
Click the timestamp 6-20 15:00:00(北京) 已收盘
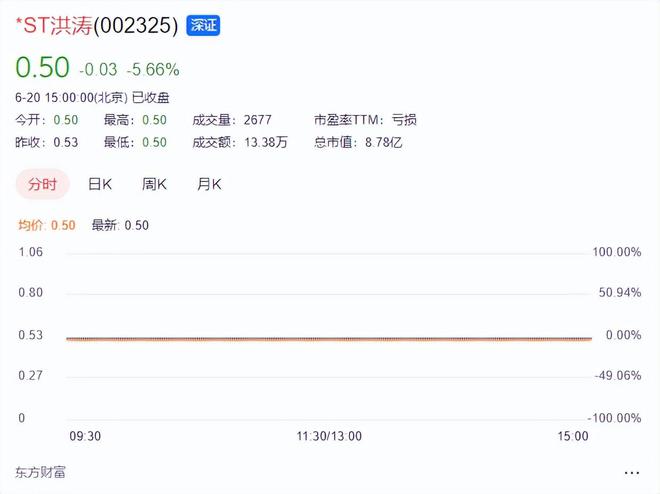click(92, 98)
